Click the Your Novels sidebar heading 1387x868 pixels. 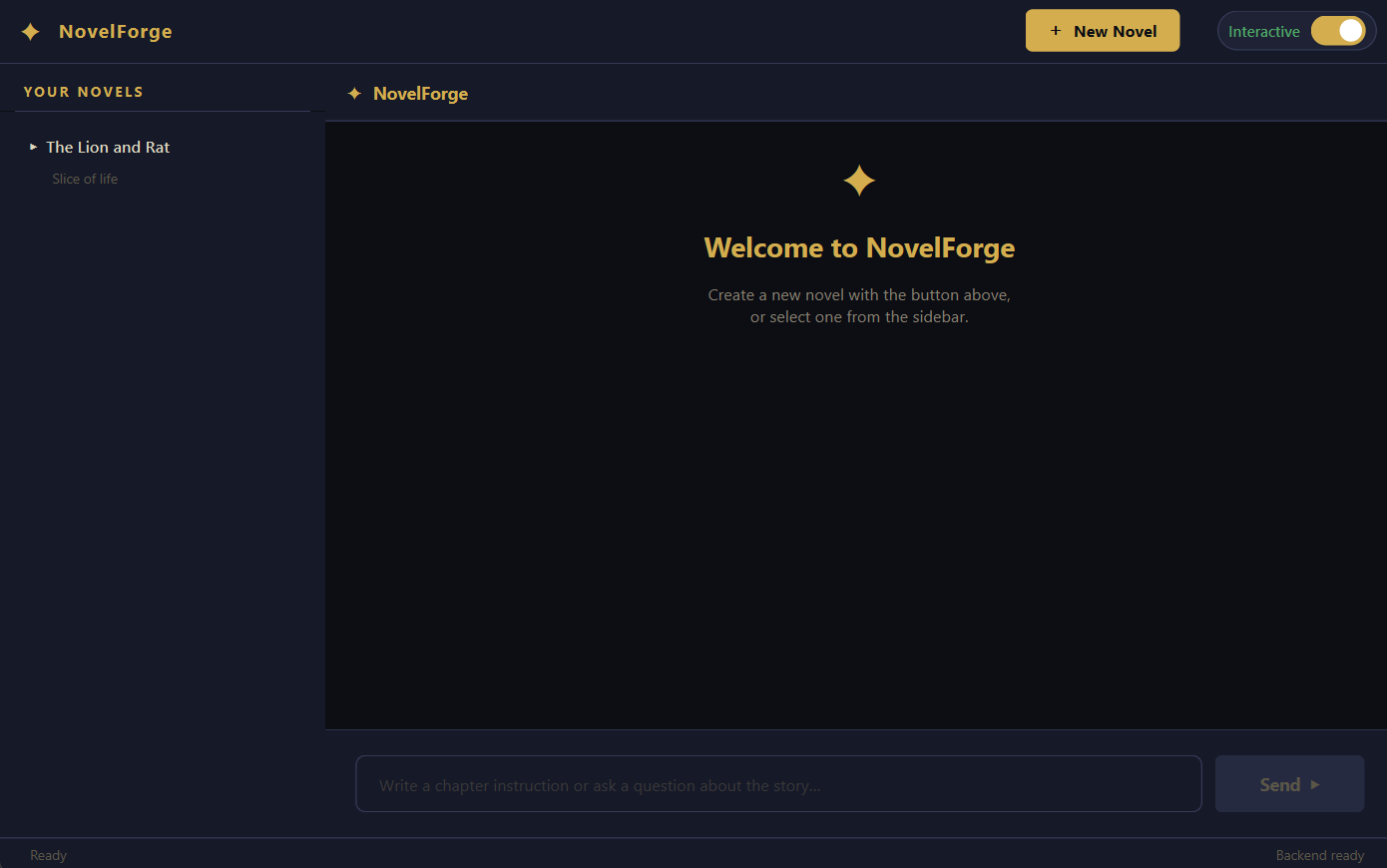pos(84,92)
